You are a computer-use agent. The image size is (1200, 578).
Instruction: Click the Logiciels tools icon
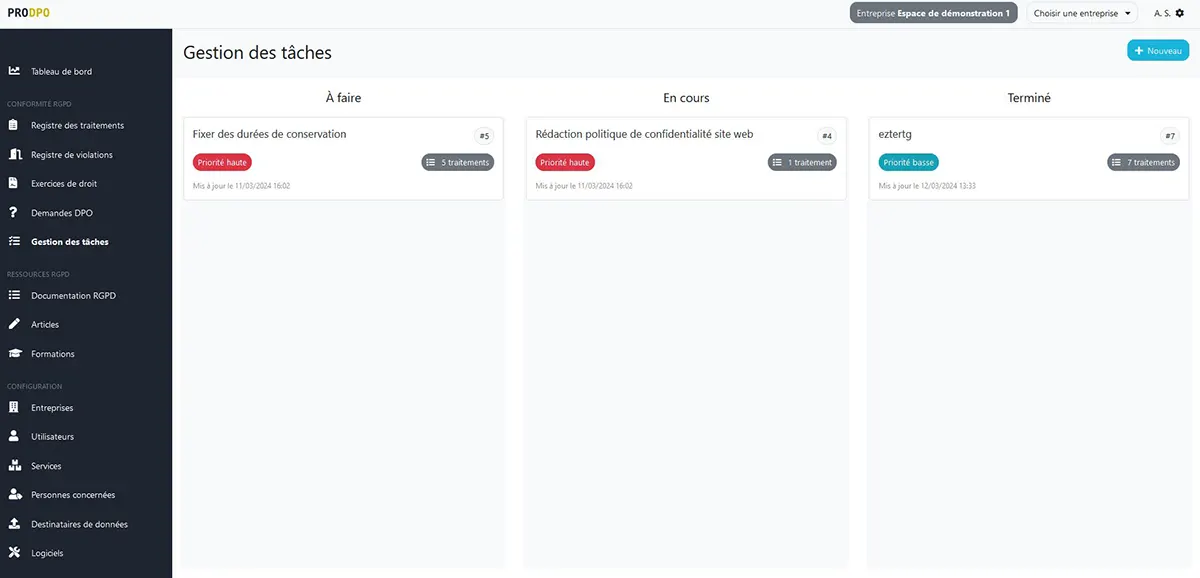click(x=14, y=553)
